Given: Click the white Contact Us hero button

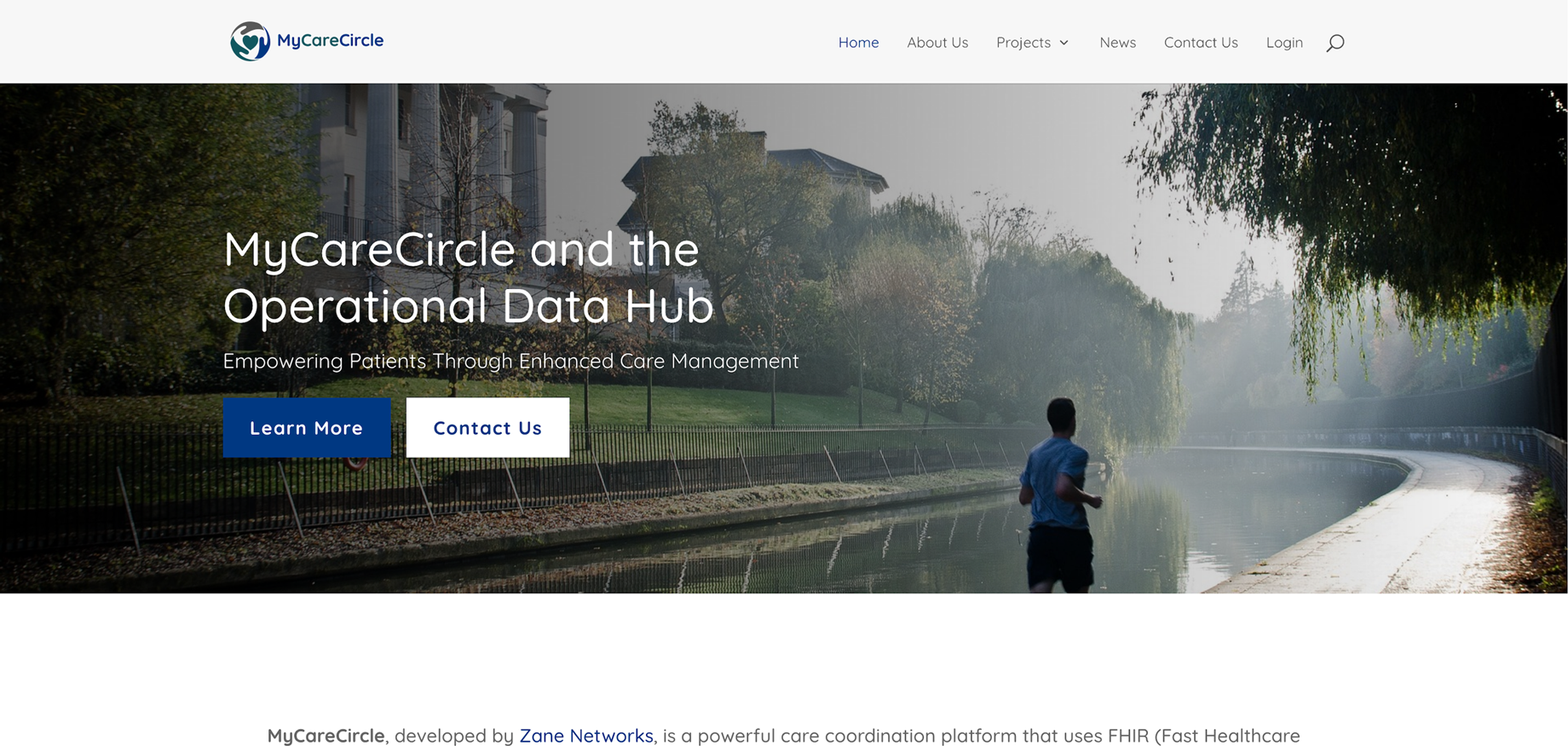Looking at the screenshot, I should tap(487, 427).
